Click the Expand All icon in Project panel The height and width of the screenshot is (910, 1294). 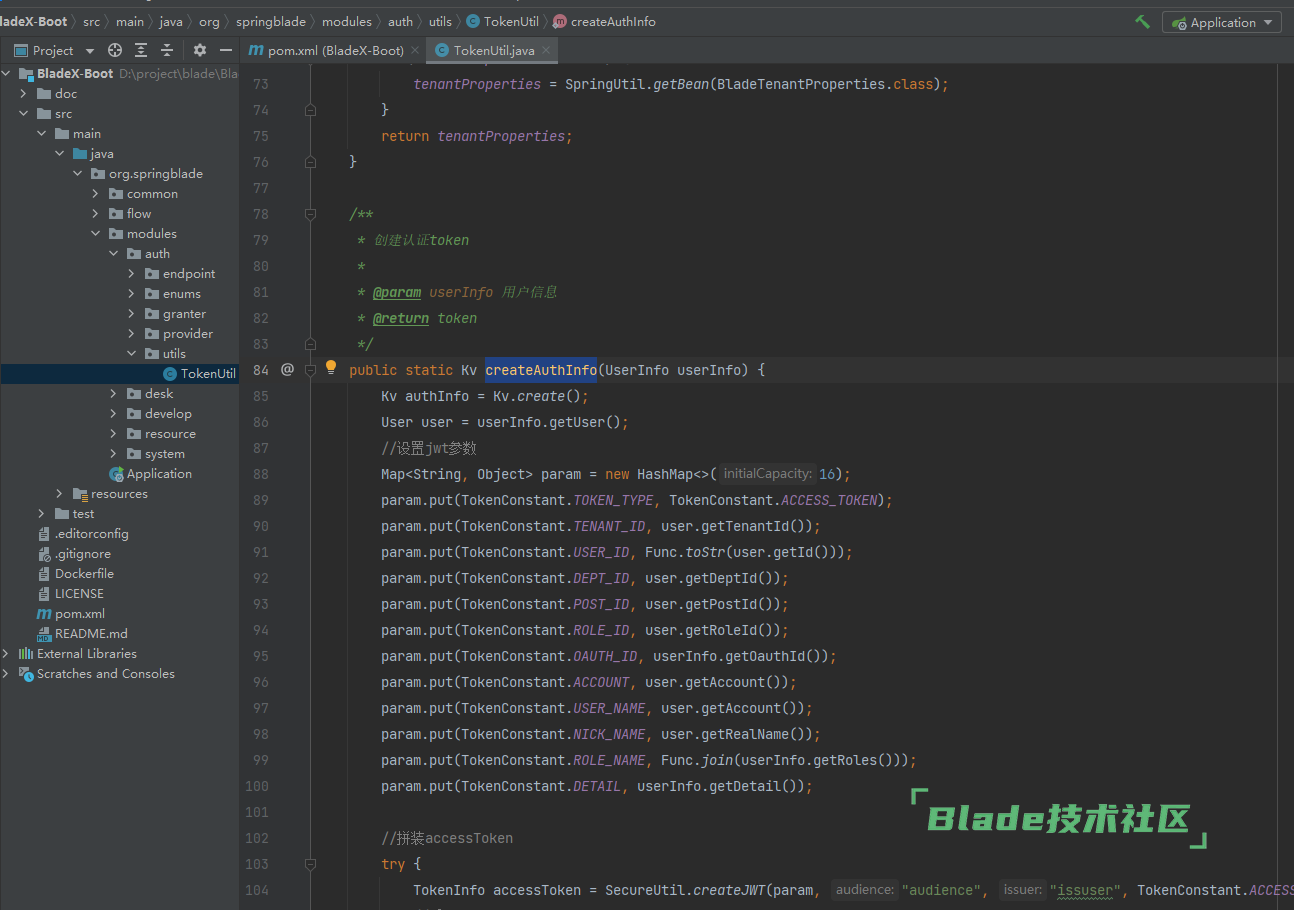[x=141, y=50]
